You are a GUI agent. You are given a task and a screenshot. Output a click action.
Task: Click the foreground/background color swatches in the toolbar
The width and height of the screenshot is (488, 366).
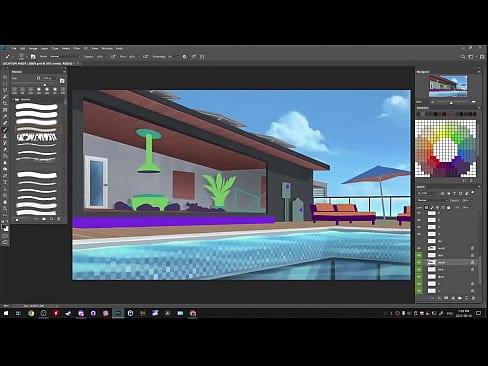pos(5,228)
